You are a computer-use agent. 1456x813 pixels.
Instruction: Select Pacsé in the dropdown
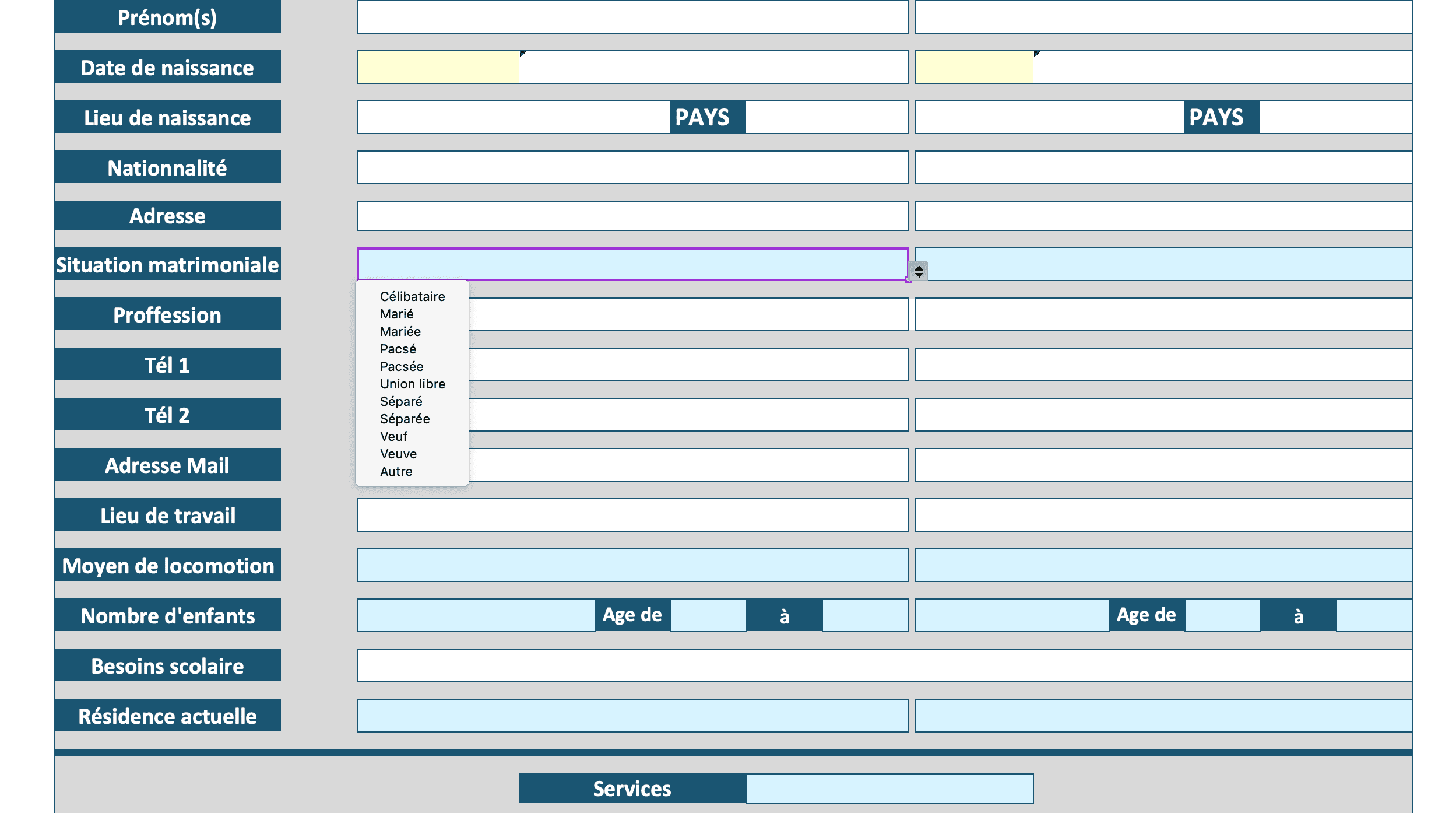point(398,349)
